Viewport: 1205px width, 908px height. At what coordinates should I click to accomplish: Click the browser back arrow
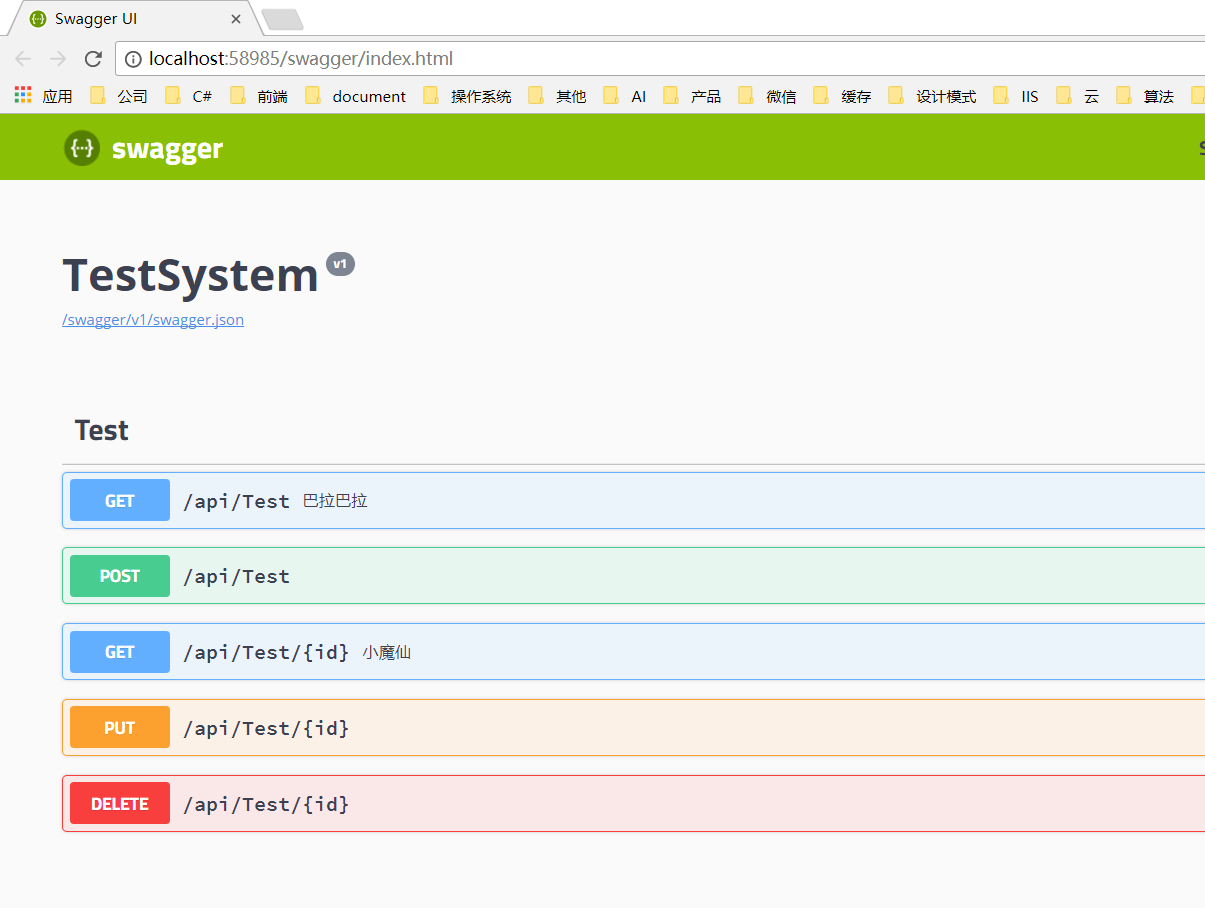pos(23,59)
